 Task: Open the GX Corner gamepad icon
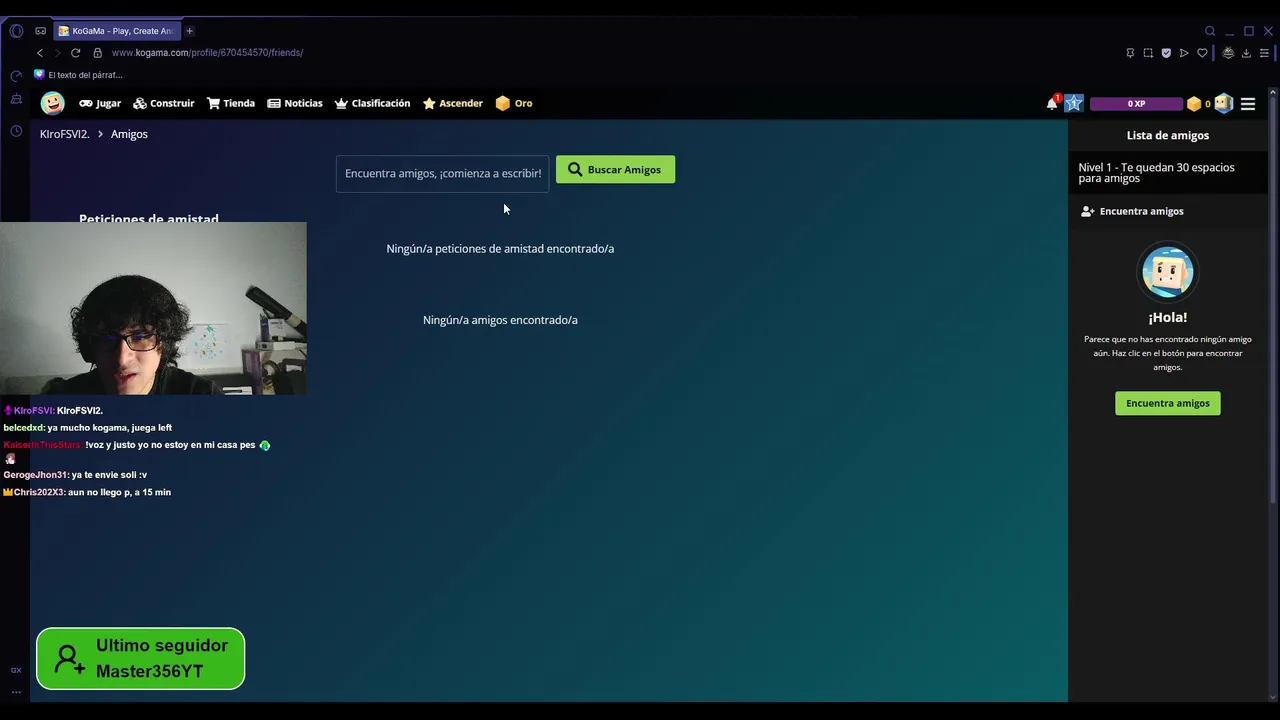pyautogui.click(x=40, y=31)
